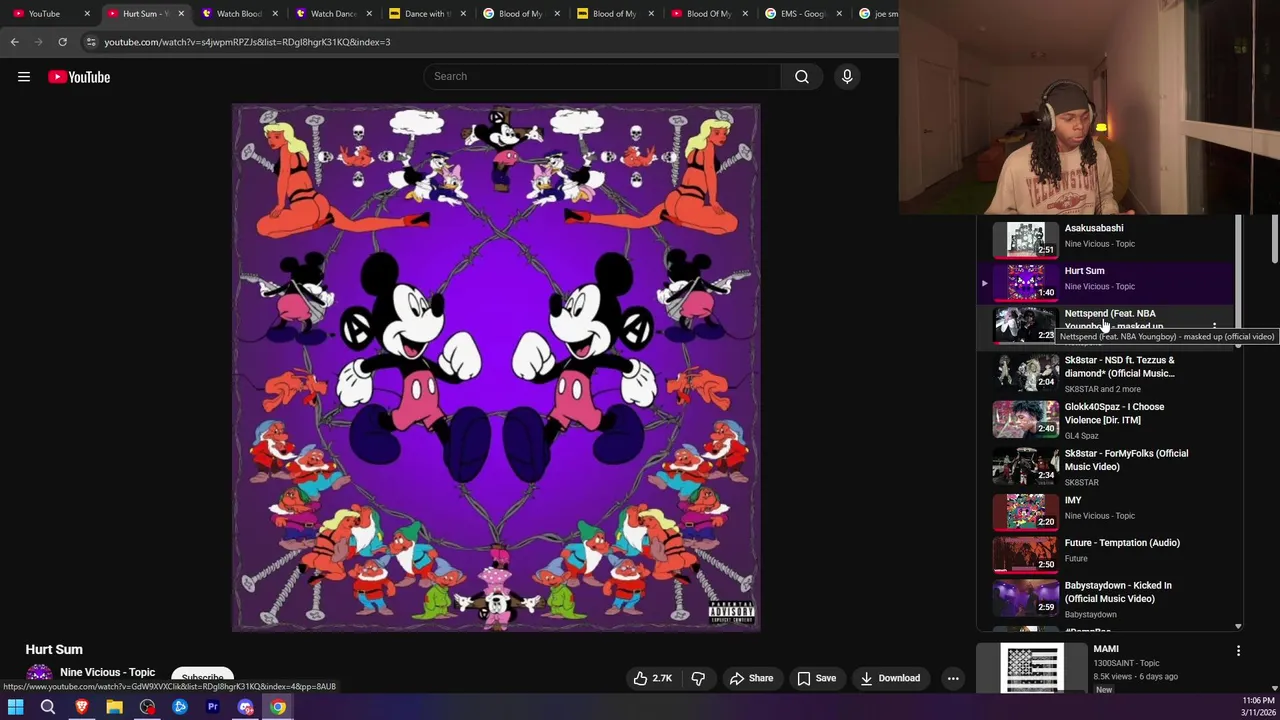This screenshot has height=720, width=1280.
Task: Open Adobe Premiere Pro from the taskbar
Action: [x=212, y=707]
